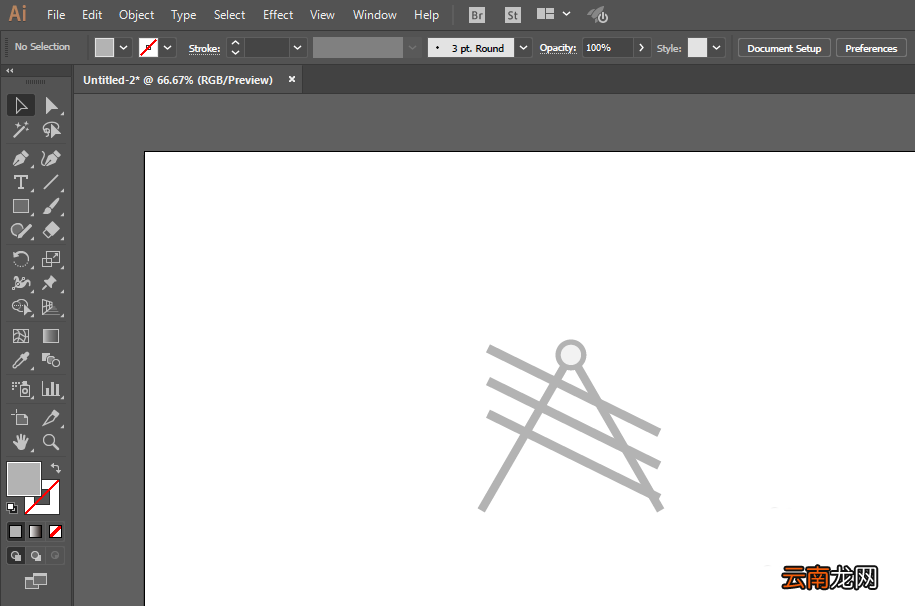Screen dimensions: 915x606
Task: Switch to Color fill mode button
Action: 16,531
